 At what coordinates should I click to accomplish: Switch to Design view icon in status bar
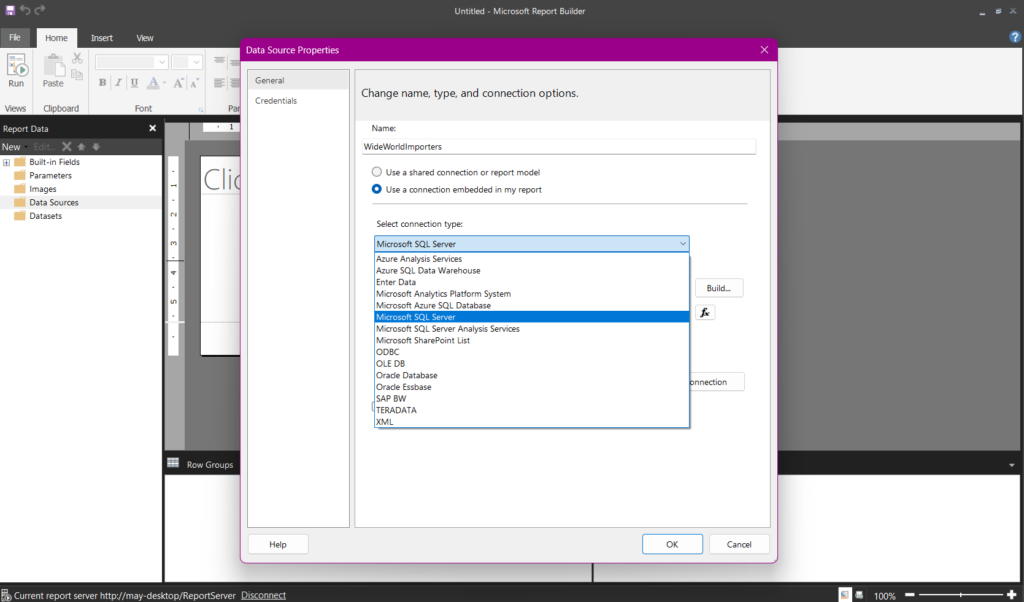point(844,595)
